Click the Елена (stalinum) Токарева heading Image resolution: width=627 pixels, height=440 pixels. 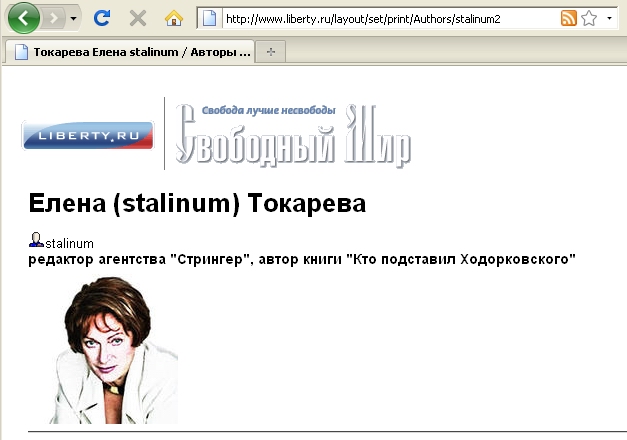pyautogui.click(x=197, y=203)
